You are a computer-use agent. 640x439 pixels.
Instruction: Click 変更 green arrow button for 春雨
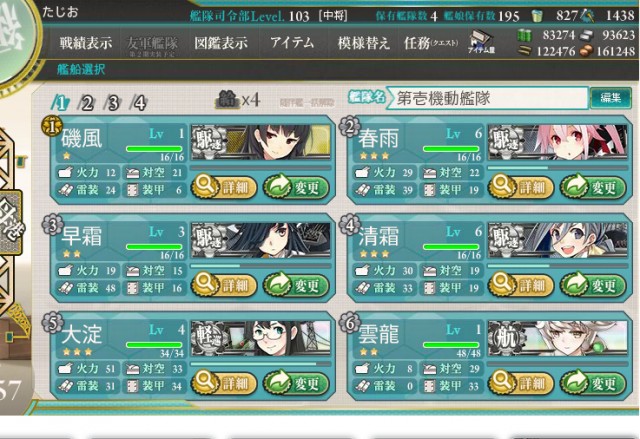(x=593, y=187)
